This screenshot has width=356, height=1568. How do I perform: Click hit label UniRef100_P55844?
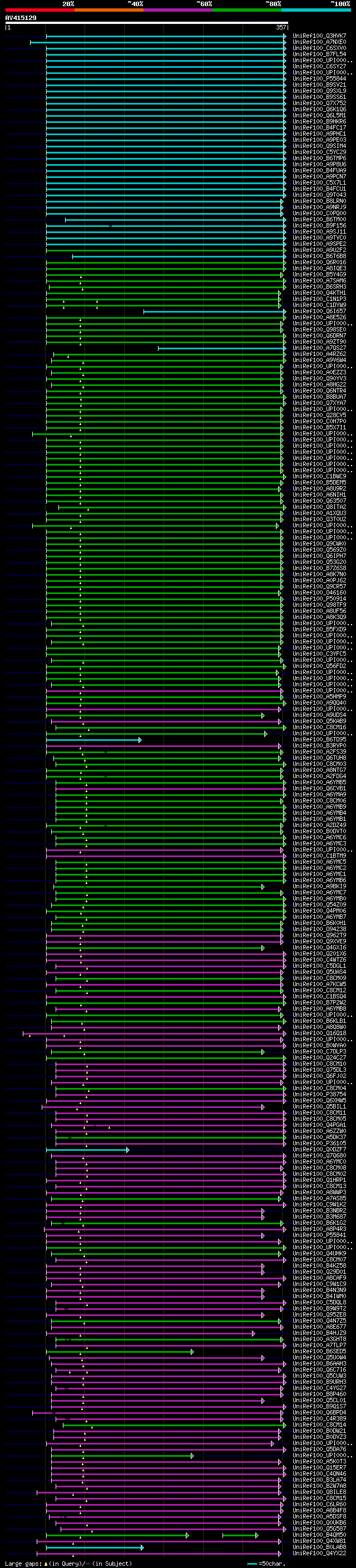click(319, 78)
